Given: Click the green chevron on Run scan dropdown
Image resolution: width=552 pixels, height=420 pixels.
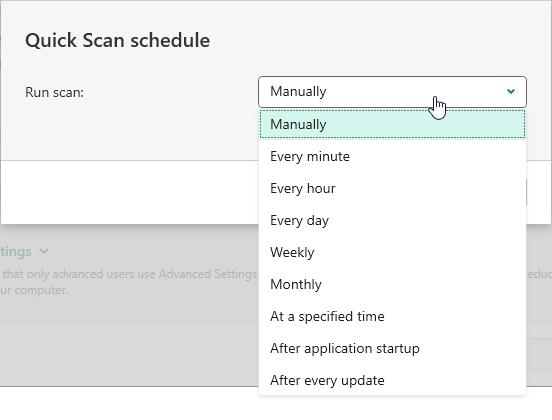Looking at the screenshot, I should pos(511,92).
